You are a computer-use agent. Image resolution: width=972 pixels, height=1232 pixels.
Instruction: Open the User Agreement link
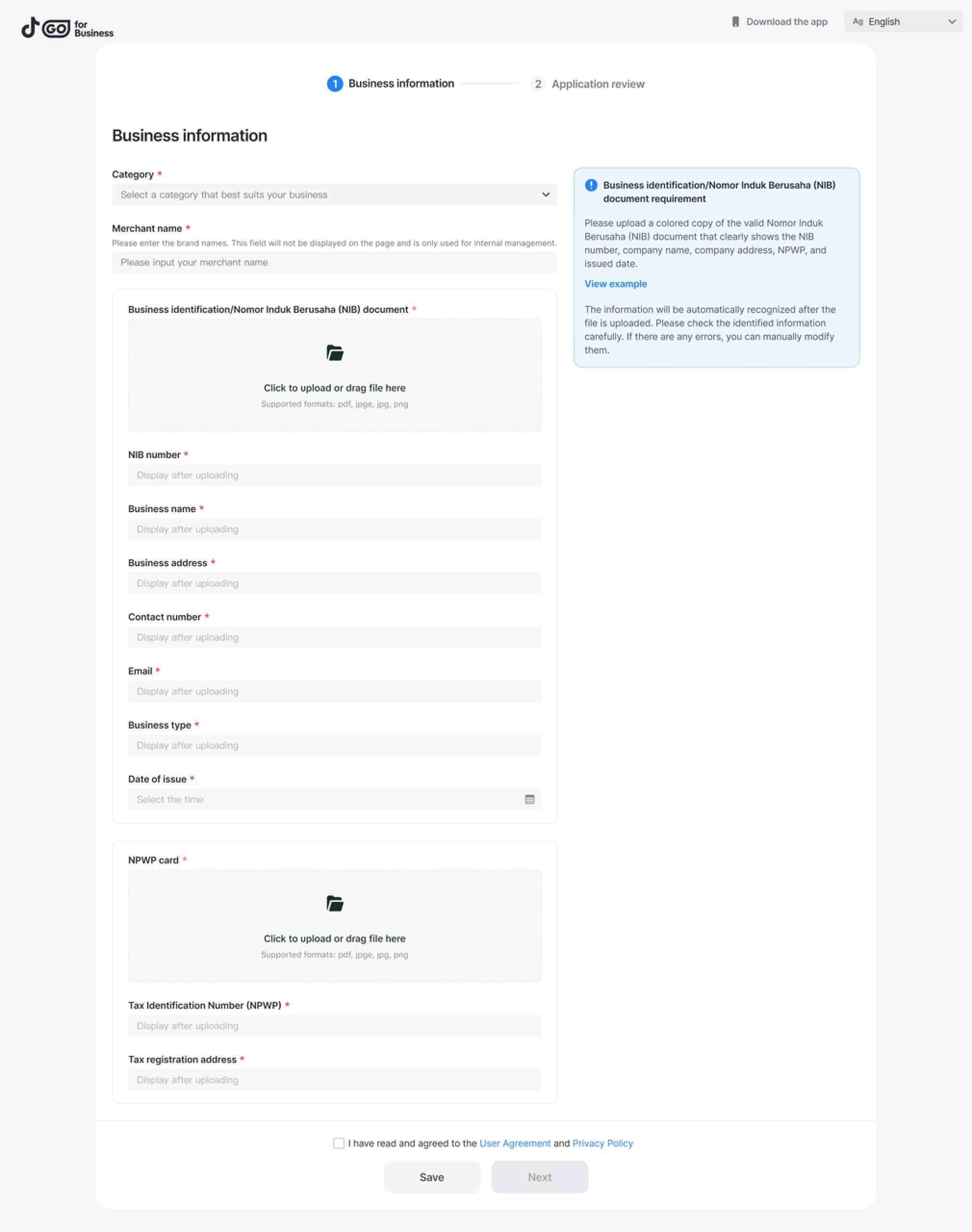(x=514, y=1143)
